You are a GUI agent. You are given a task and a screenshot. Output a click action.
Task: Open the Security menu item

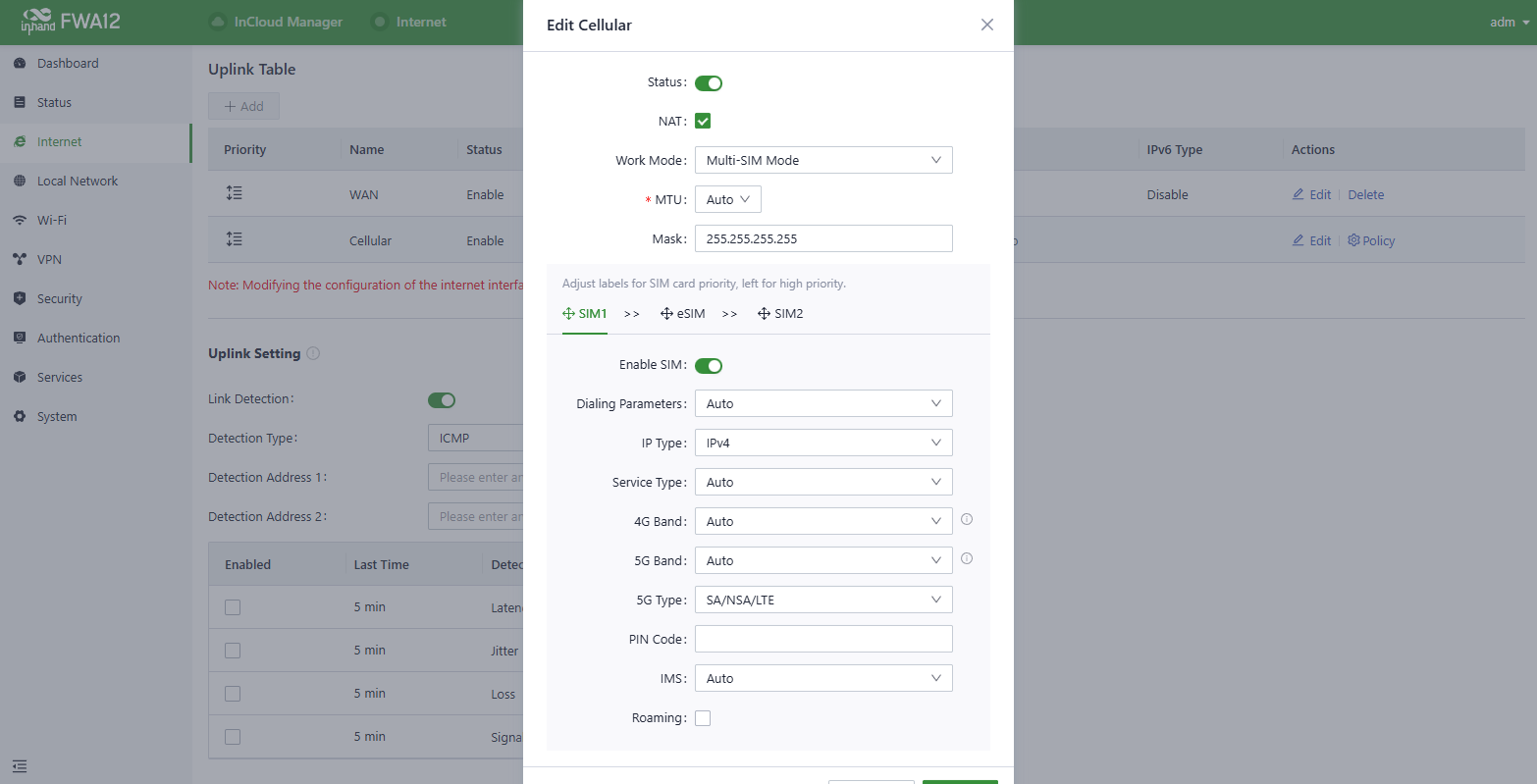coord(59,298)
